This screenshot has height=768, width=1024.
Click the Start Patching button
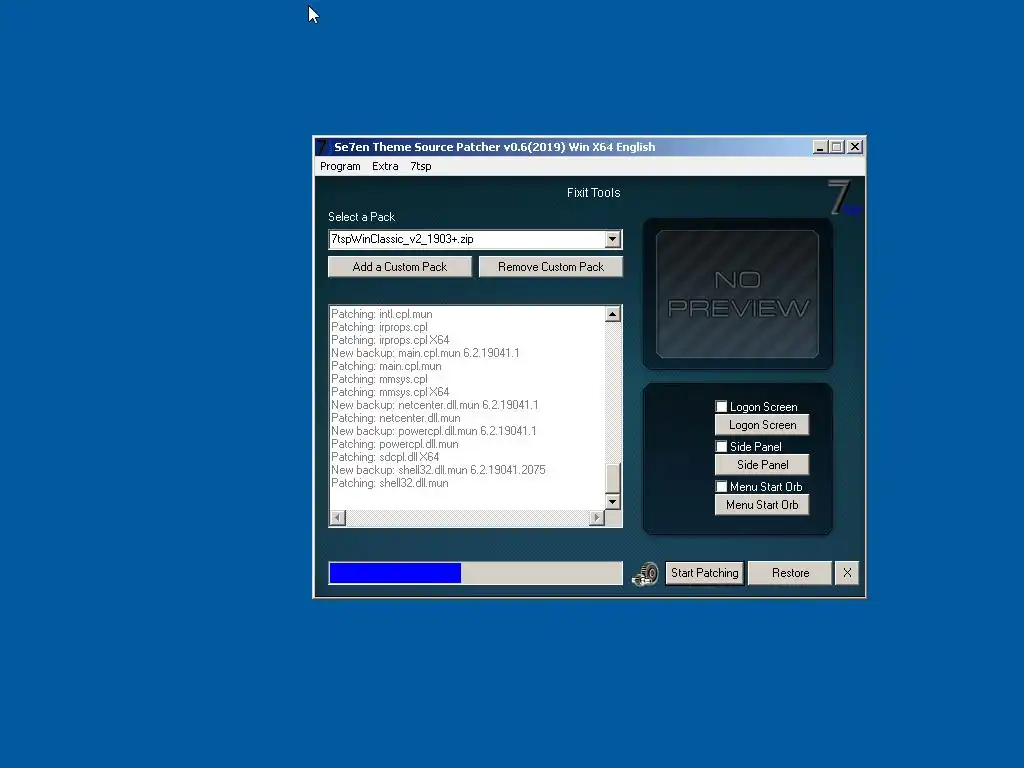[705, 573]
